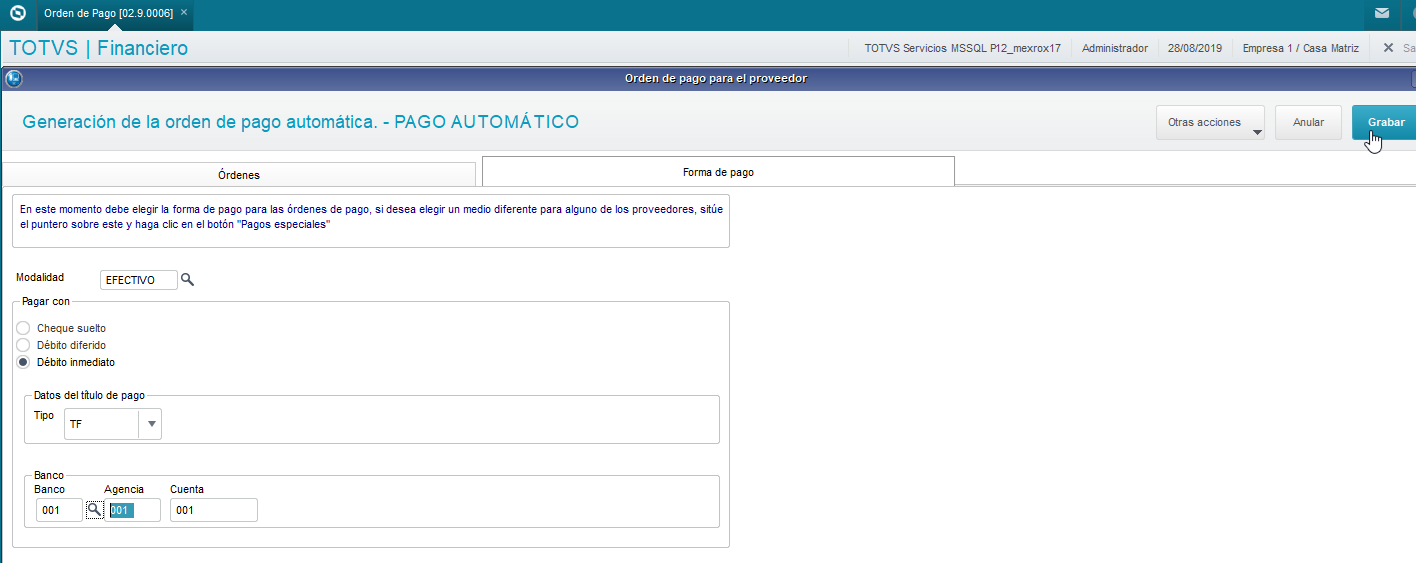The height and width of the screenshot is (563, 1416).
Task: Click the Modalidad EFECTIVO input field
Action: (139, 280)
